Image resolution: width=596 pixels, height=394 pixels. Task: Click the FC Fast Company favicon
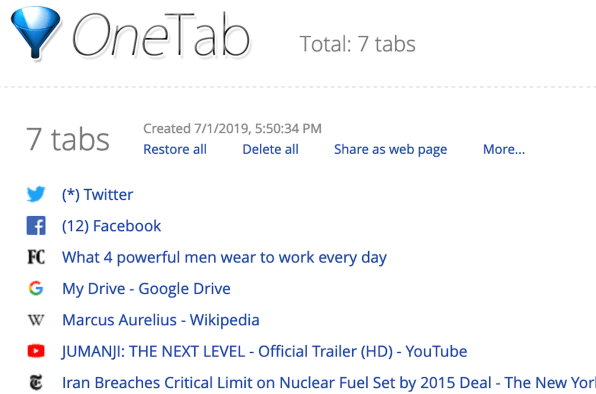(36, 257)
